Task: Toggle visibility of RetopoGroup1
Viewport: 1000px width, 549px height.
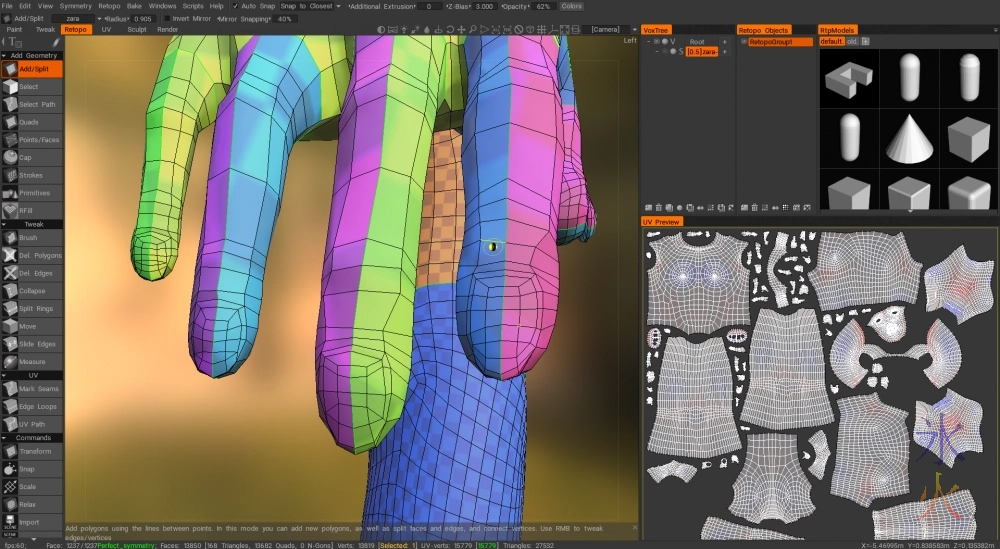Action: point(743,42)
